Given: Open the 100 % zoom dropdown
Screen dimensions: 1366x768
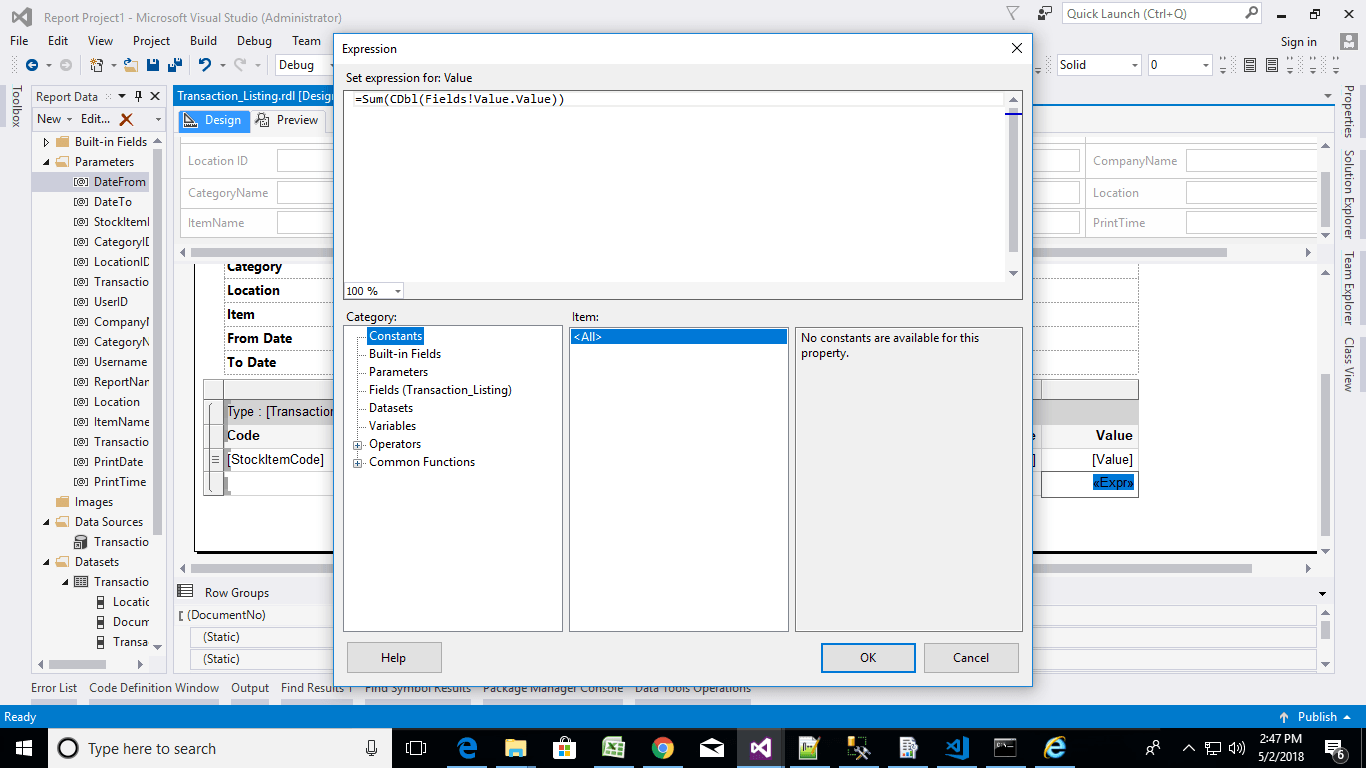Looking at the screenshot, I should point(398,291).
